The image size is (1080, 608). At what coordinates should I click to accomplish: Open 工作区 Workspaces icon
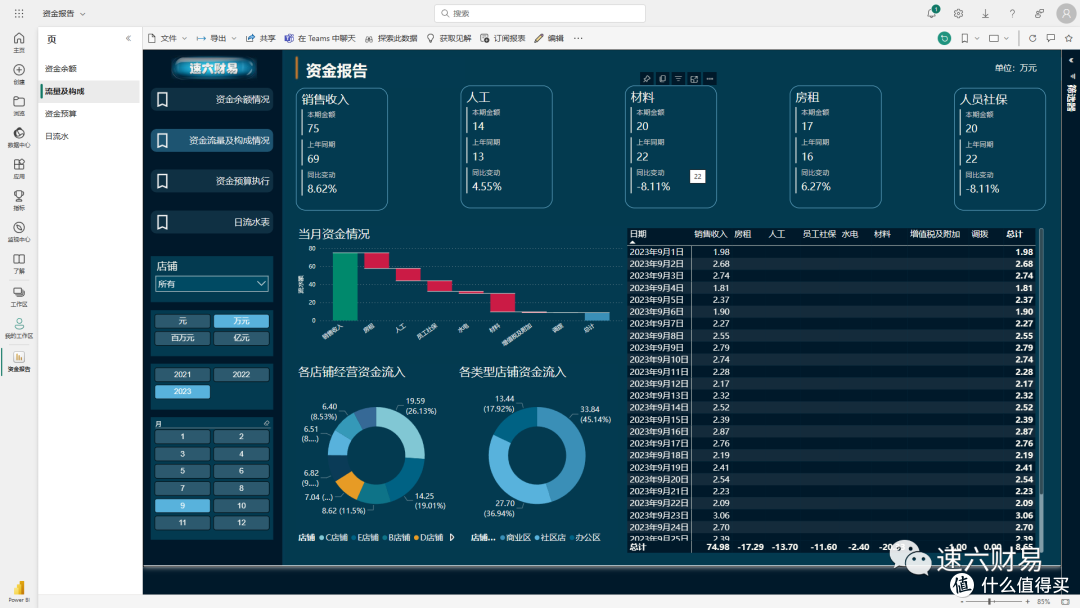[19, 297]
